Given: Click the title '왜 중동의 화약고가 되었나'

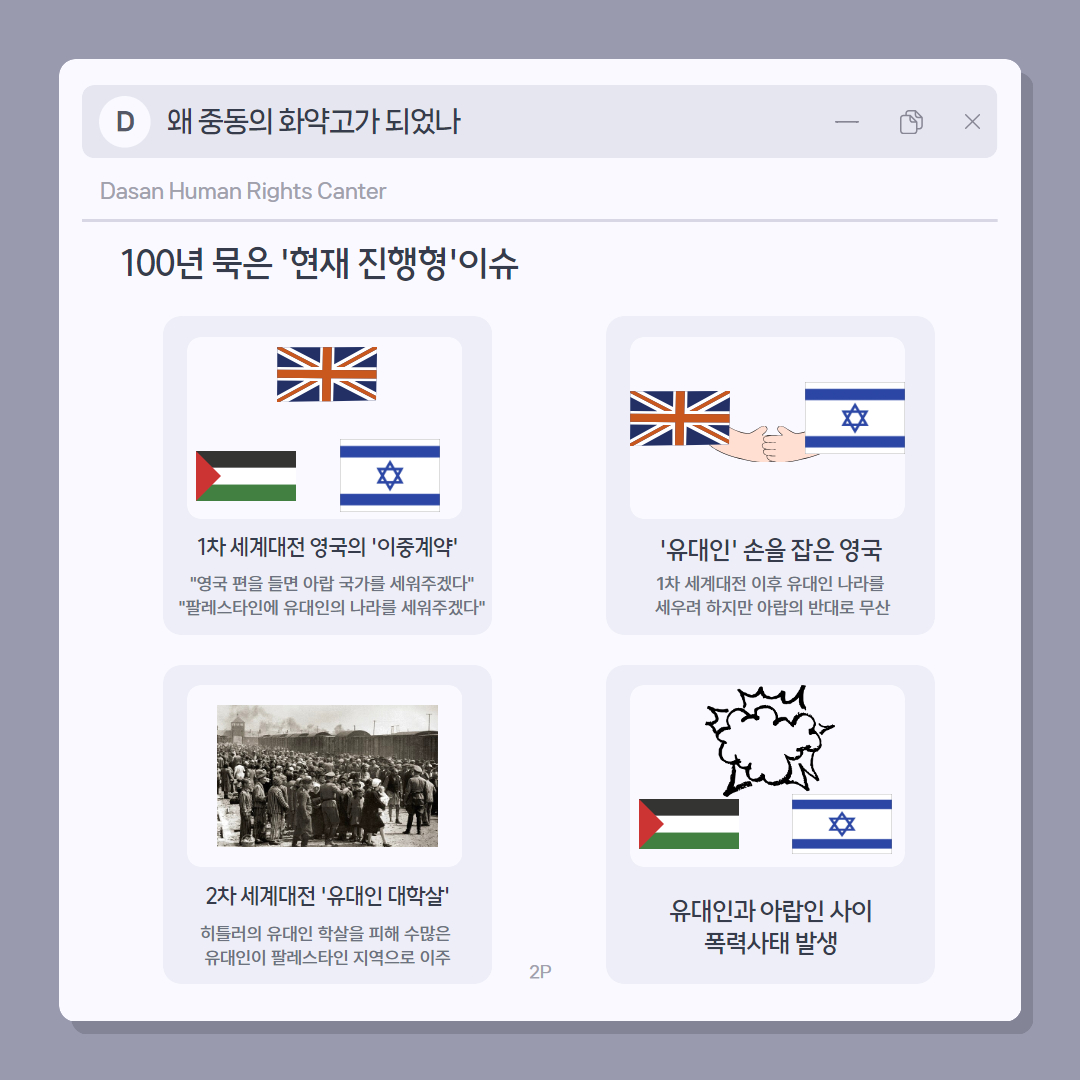Looking at the screenshot, I should pyautogui.click(x=313, y=122).
